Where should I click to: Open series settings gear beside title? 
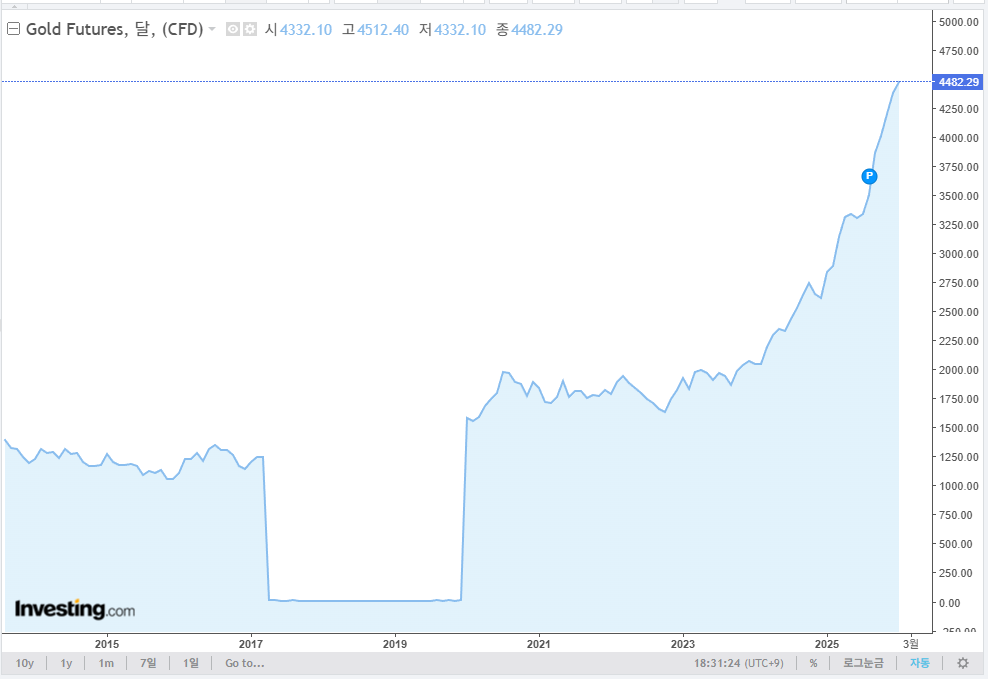[x=249, y=30]
